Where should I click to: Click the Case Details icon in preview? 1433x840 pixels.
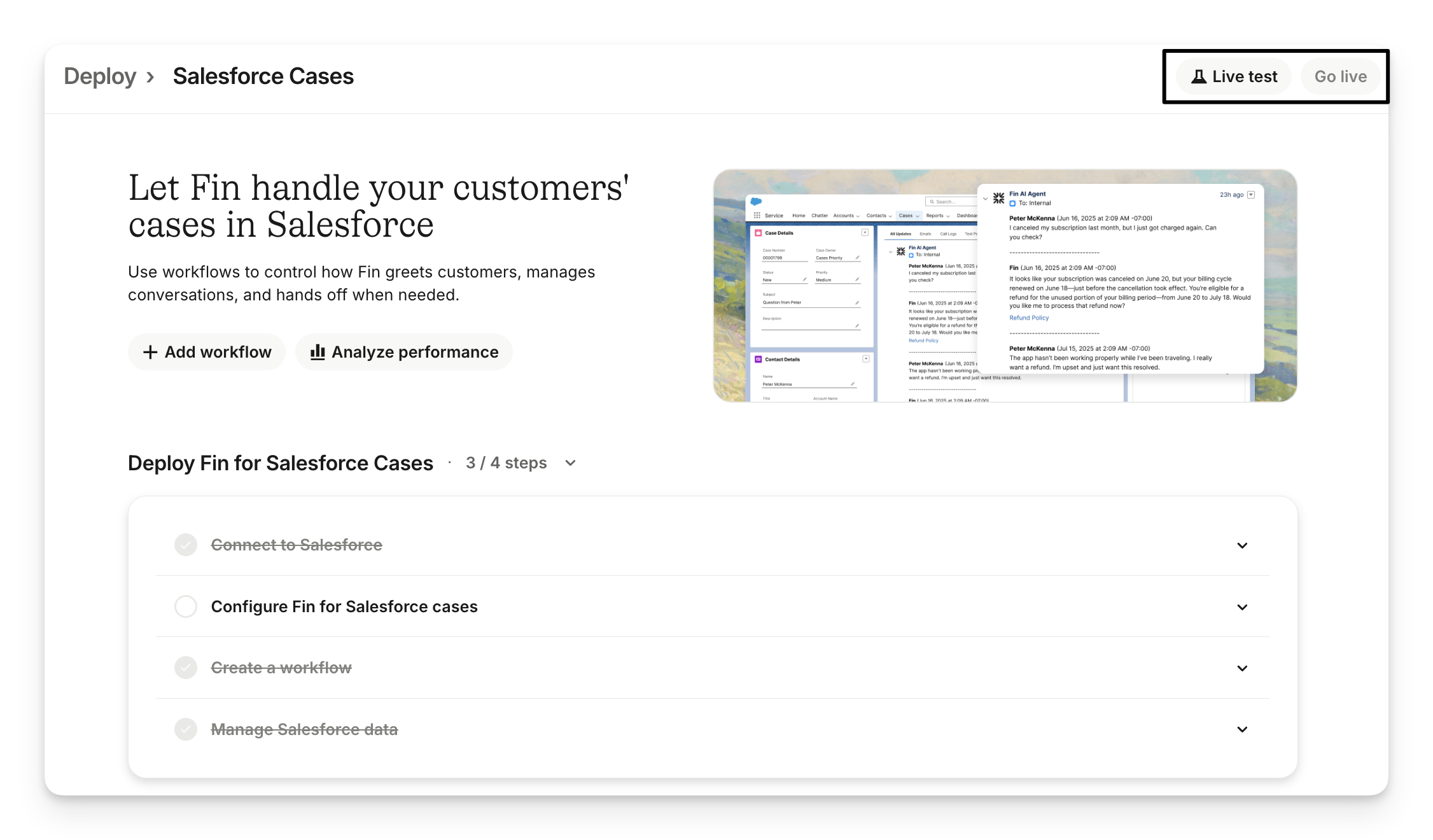coord(758,233)
